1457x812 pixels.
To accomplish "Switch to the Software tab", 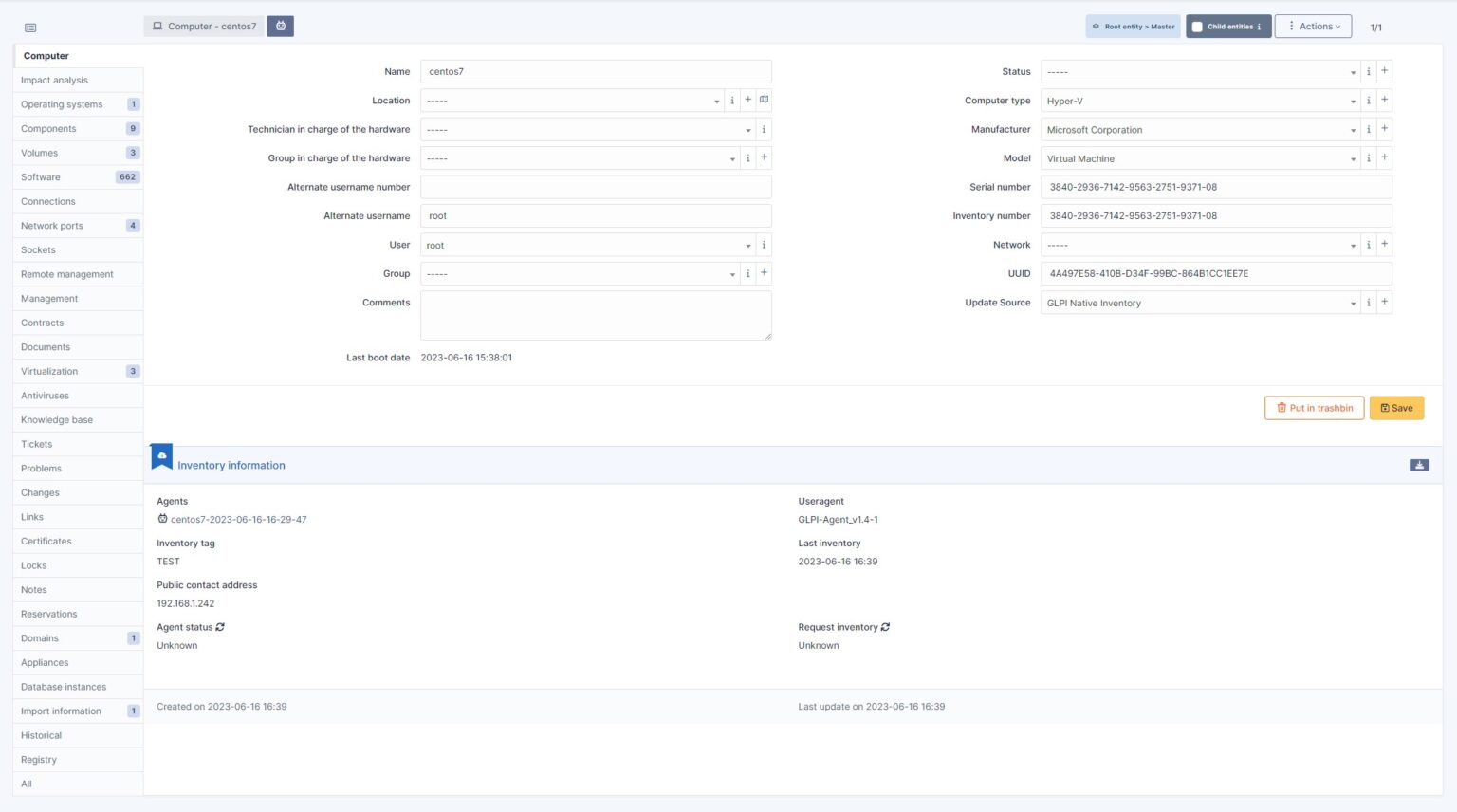I will [40, 176].
